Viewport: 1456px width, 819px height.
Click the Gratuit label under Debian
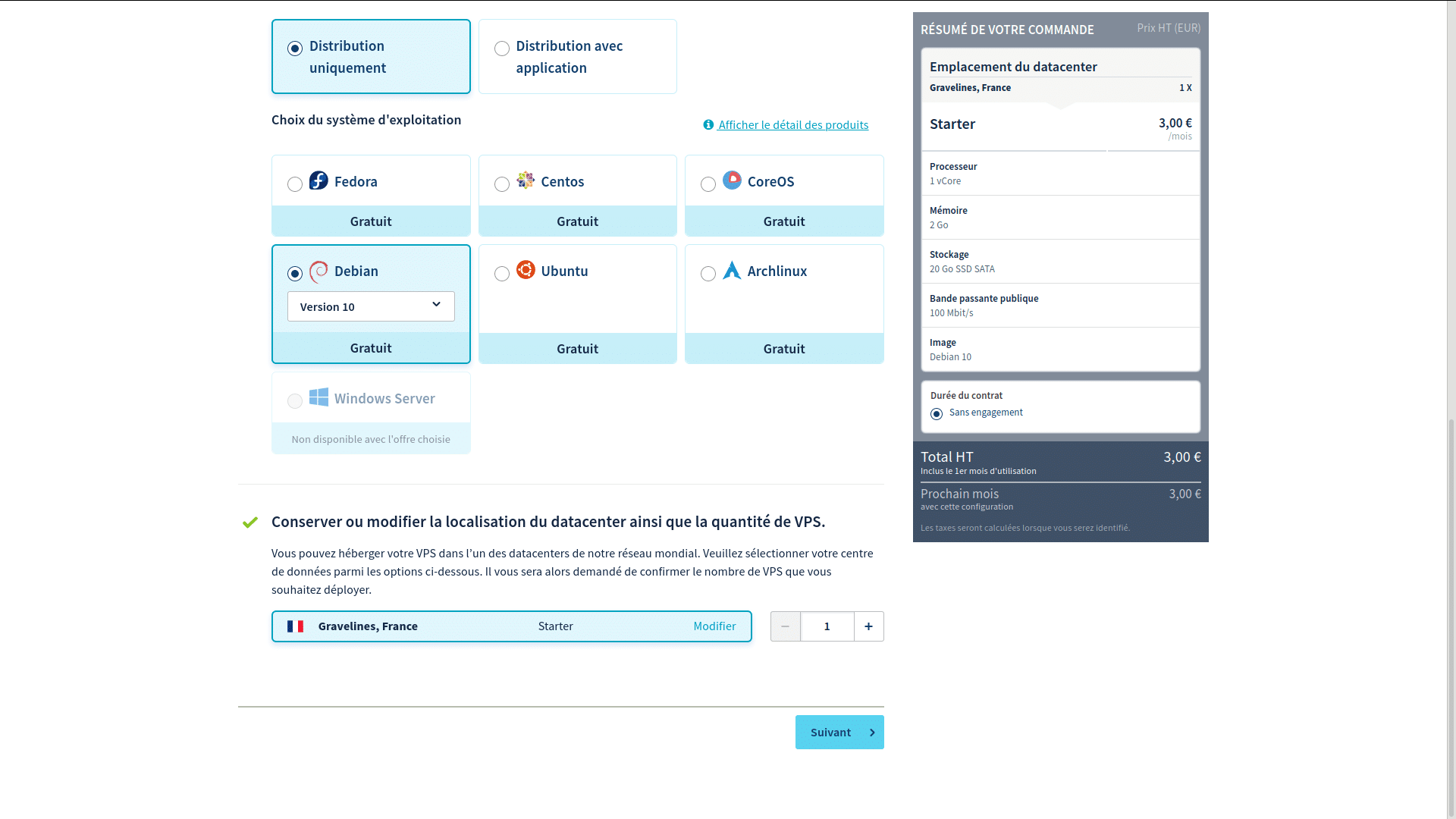coord(371,348)
